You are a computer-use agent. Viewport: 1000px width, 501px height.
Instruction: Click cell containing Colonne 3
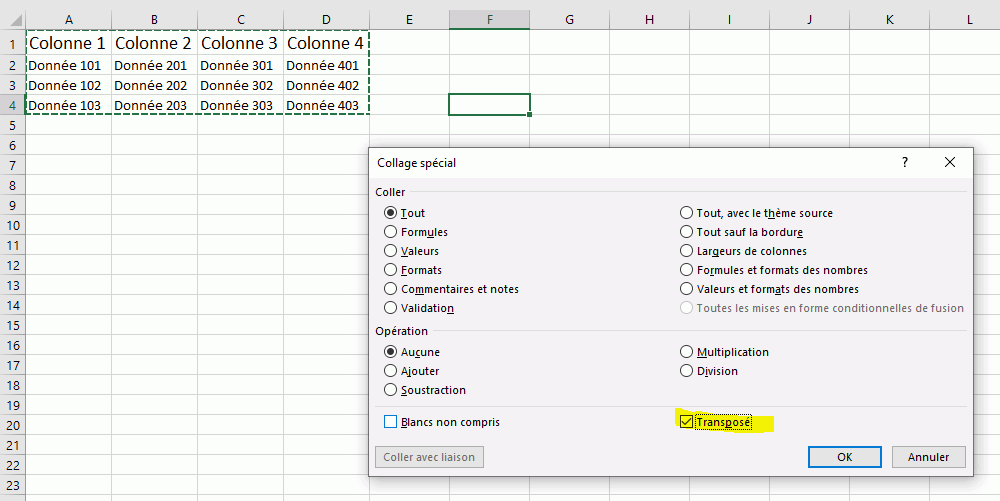240,44
